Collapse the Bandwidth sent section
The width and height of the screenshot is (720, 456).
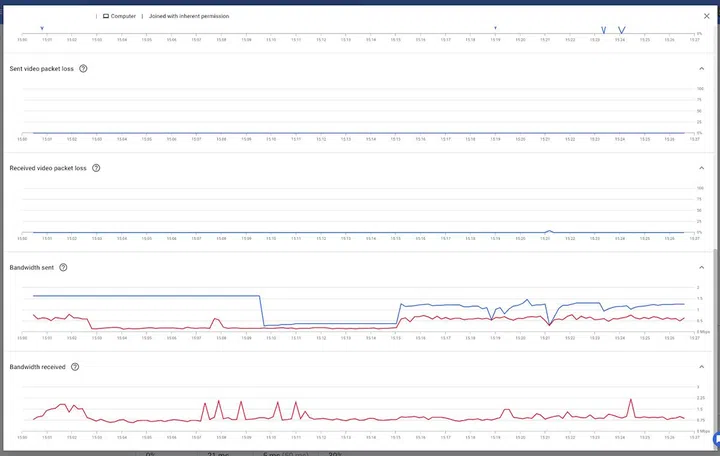point(702,268)
